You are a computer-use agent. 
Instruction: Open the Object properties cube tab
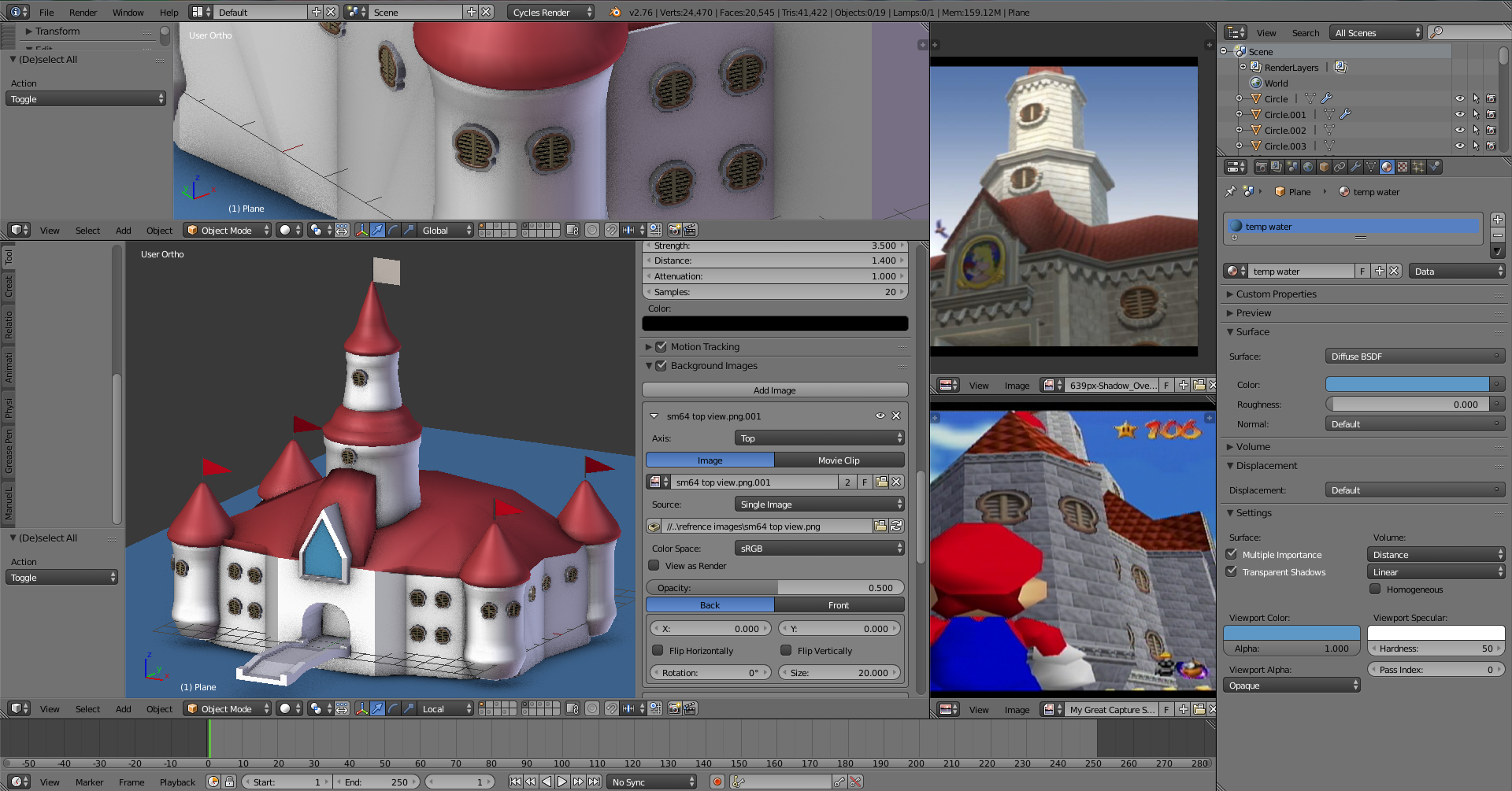[x=1324, y=167]
